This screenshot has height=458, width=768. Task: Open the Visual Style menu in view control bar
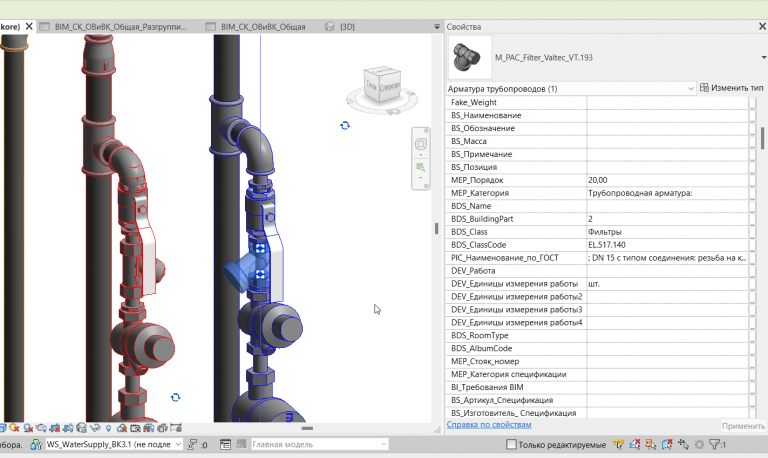click(2, 428)
